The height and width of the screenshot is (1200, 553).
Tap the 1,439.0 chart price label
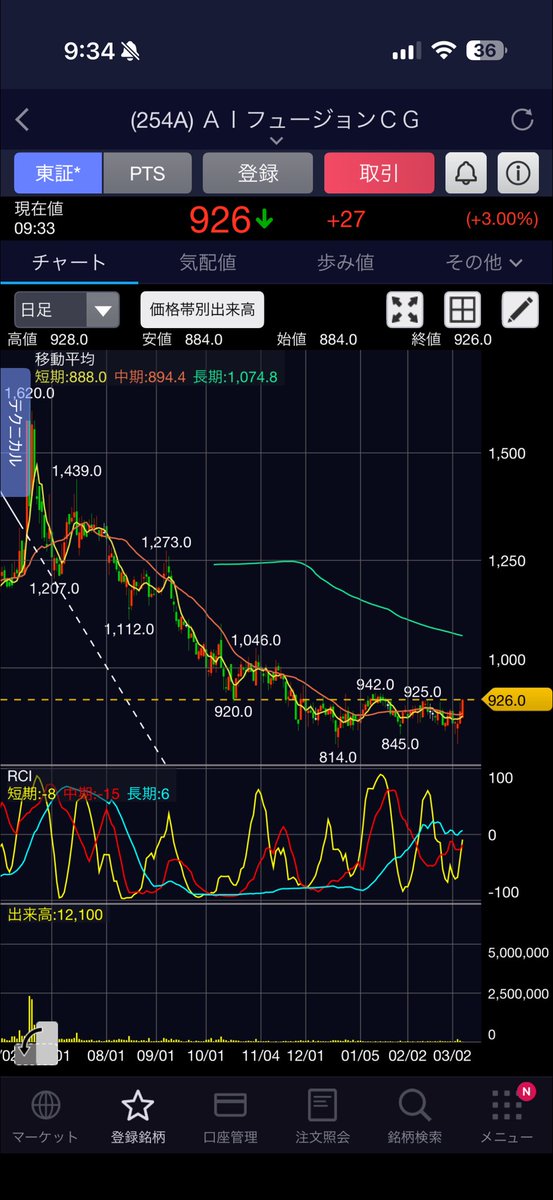[77, 470]
